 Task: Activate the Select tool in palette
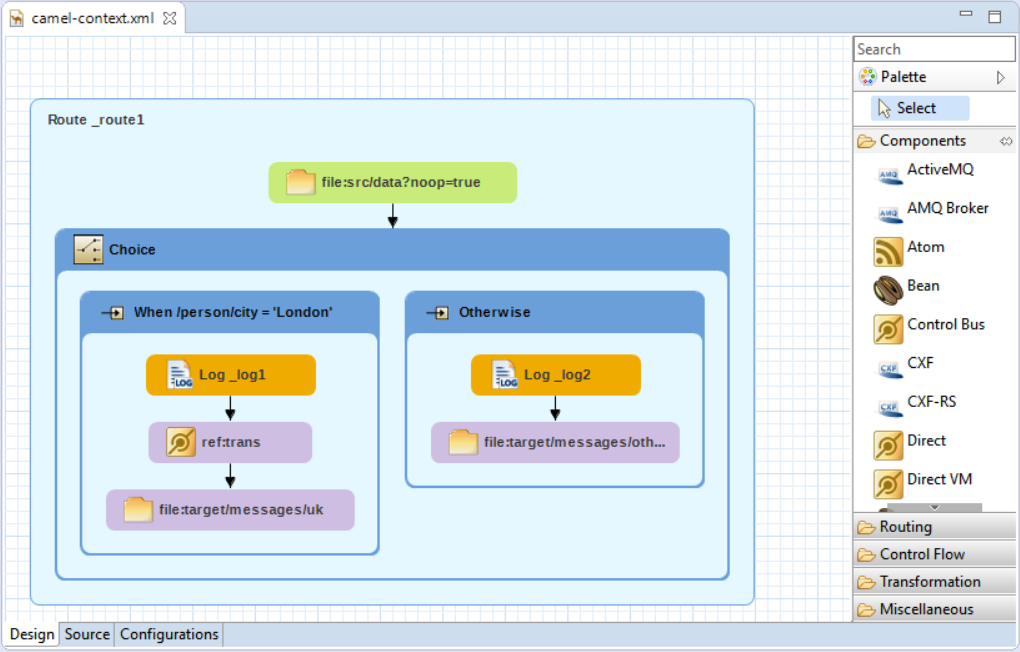pos(907,108)
